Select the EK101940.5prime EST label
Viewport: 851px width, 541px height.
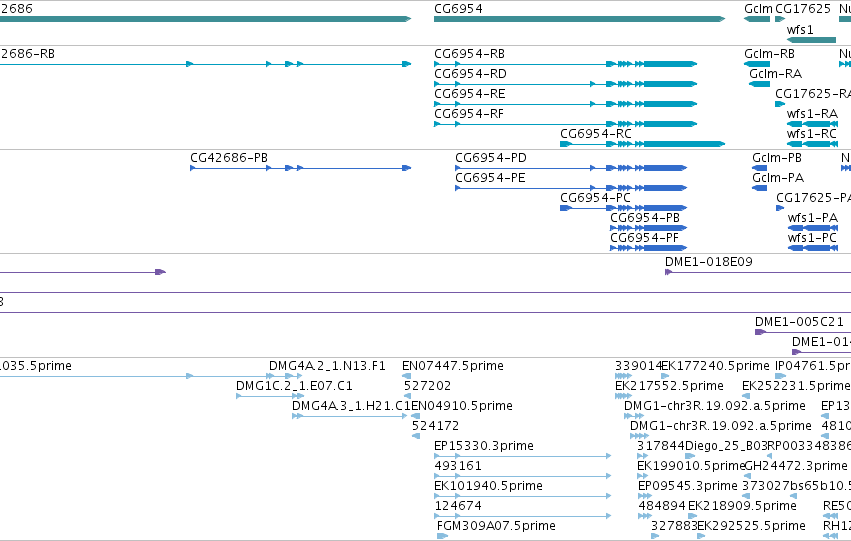[x=488, y=487]
